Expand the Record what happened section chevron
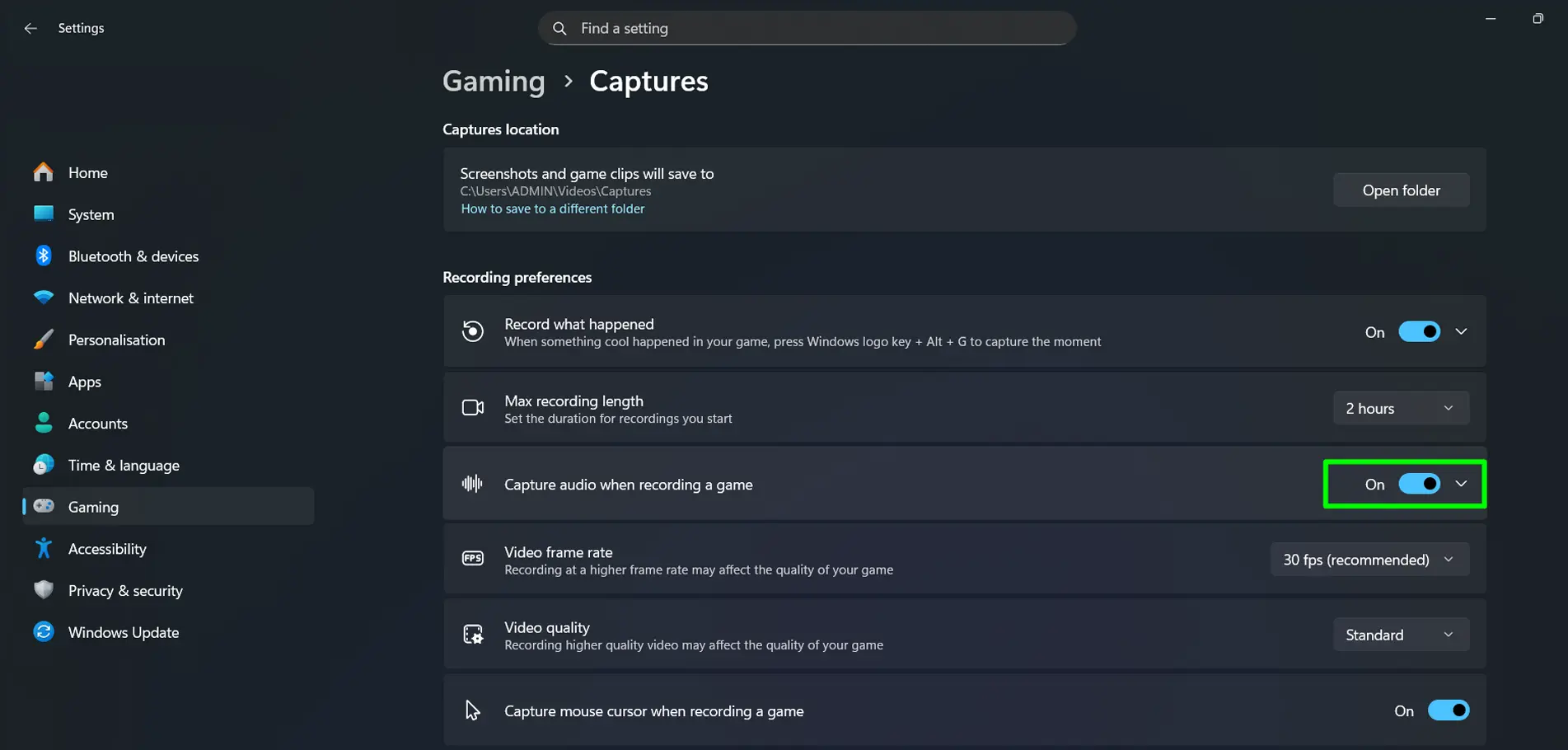 click(1462, 331)
